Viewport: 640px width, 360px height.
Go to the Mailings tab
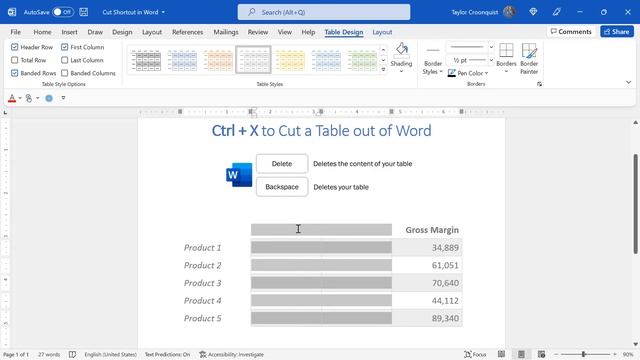(x=226, y=32)
